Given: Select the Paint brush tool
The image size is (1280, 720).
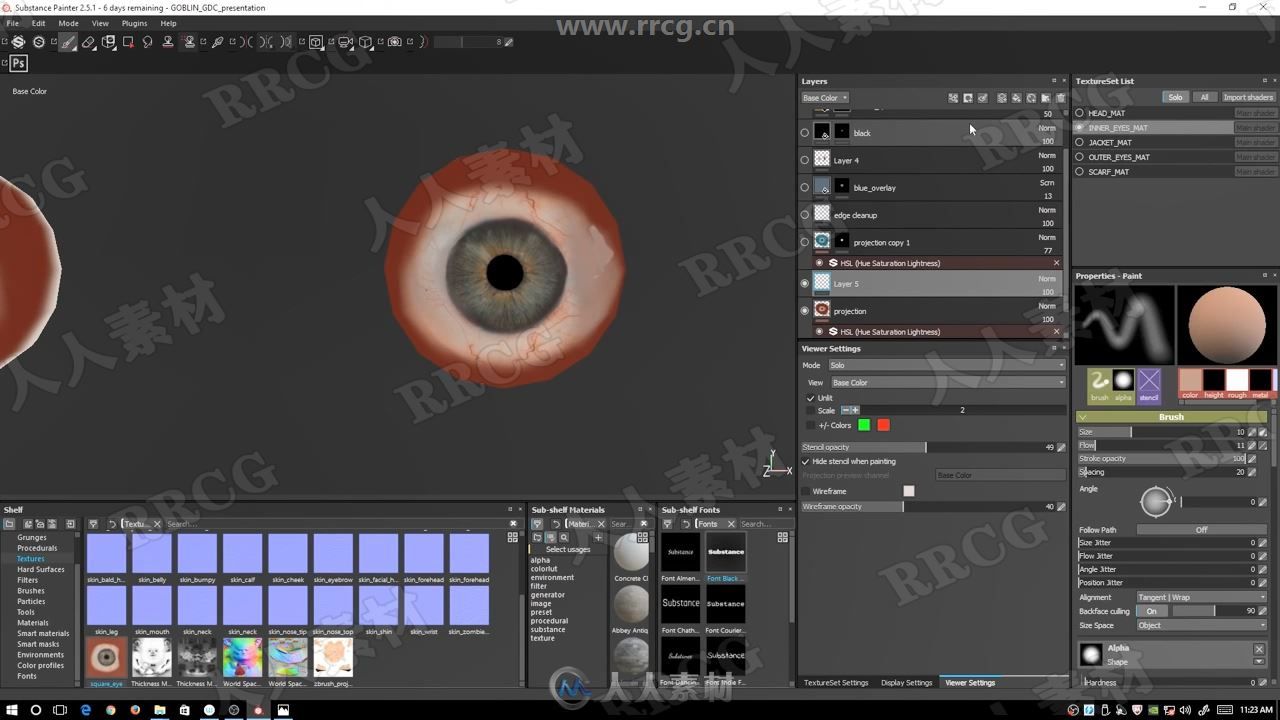Looking at the screenshot, I should pos(68,42).
